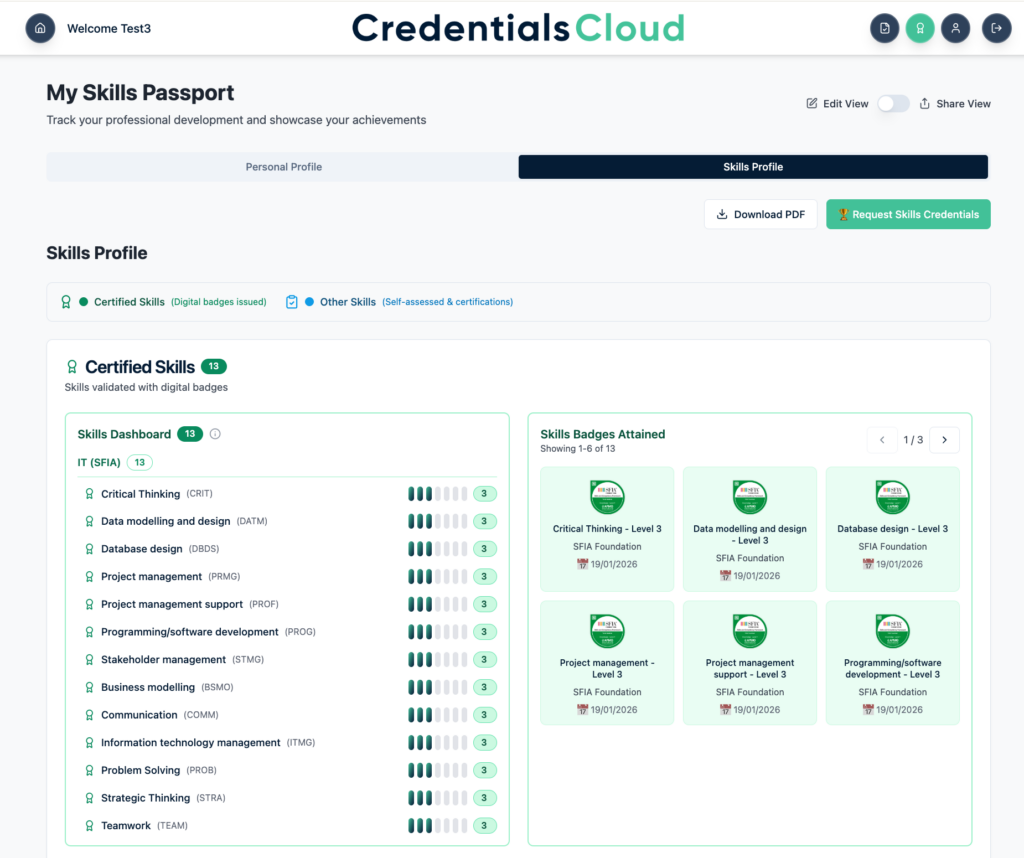Image resolution: width=1024 pixels, height=858 pixels.
Task: Click the CredentialsCloud logo
Action: click(519, 28)
